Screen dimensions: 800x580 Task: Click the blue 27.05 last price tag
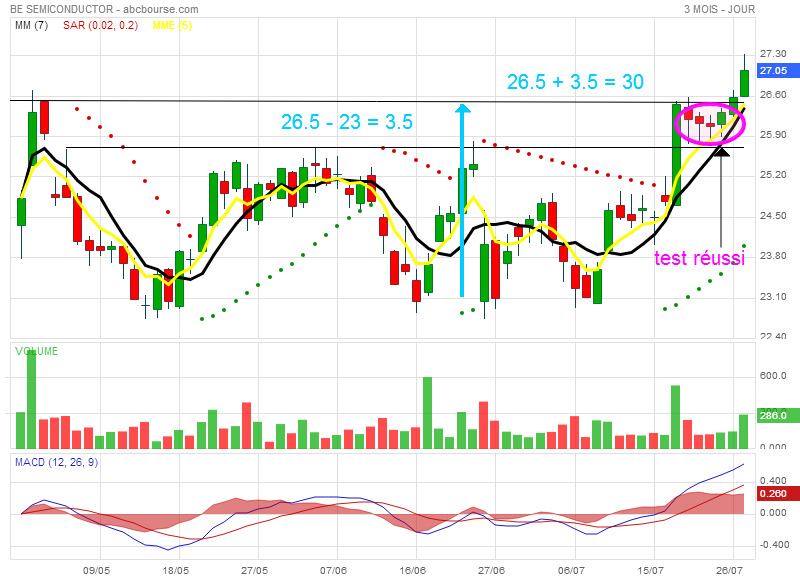coord(777,70)
